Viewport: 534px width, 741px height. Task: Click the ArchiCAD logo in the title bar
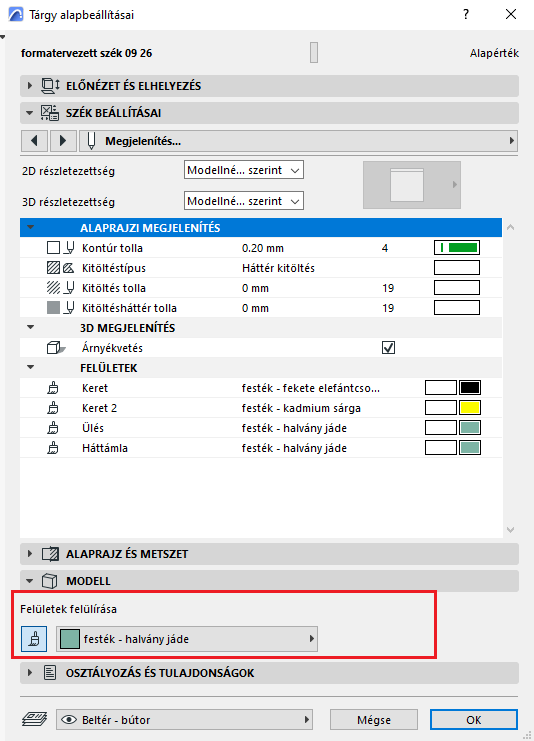coord(16,15)
